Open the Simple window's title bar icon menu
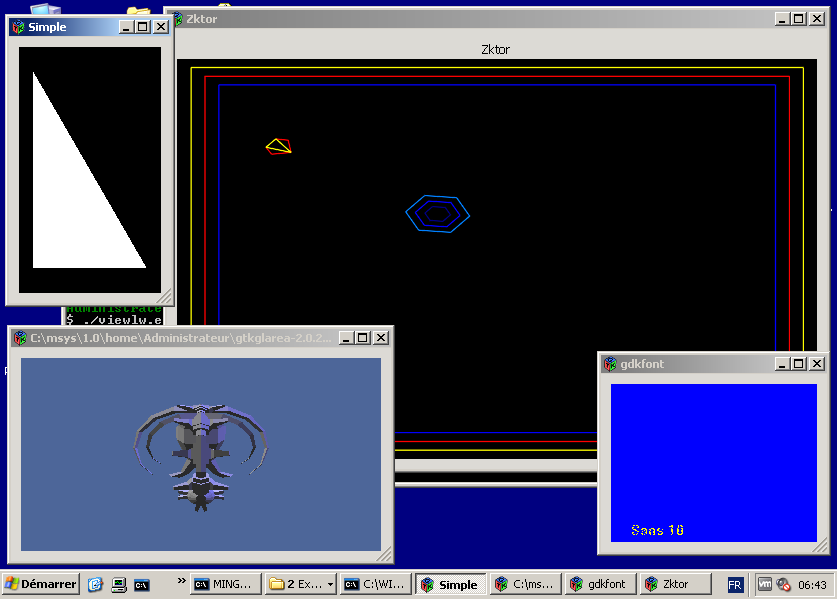This screenshot has width=837, height=599. coord(19,27)
